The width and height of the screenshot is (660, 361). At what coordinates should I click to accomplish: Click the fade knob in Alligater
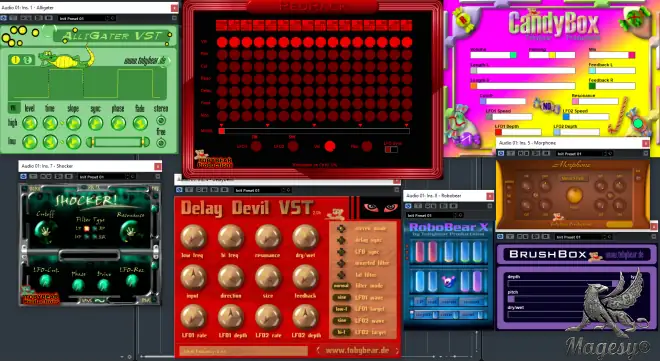(141, 123)
